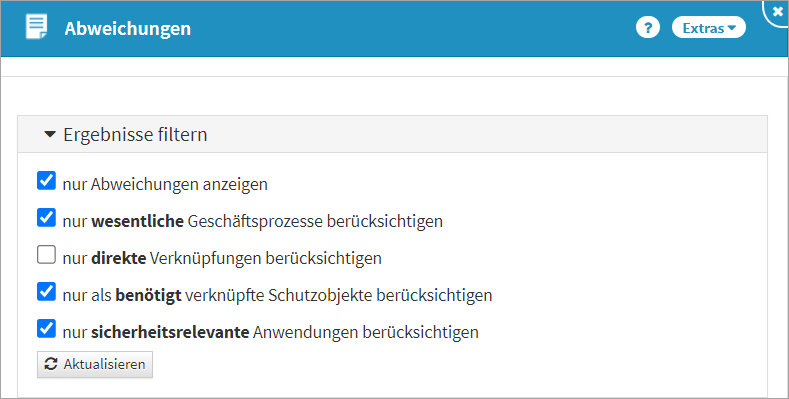Click the Aktualisieren button

pyautogui.click(x=95, y=364)
